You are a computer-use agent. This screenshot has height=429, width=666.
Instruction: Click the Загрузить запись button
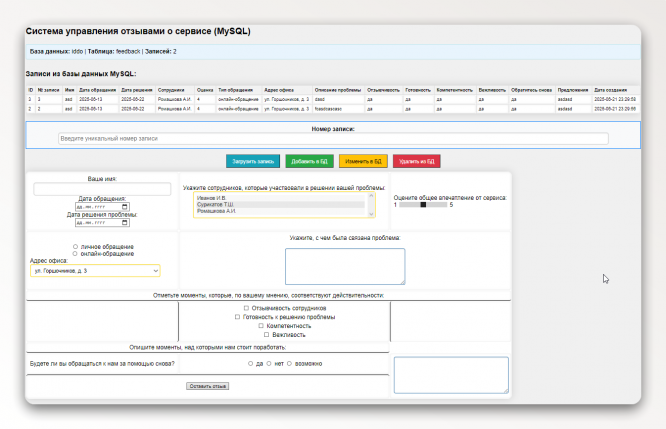pos(252,161)
